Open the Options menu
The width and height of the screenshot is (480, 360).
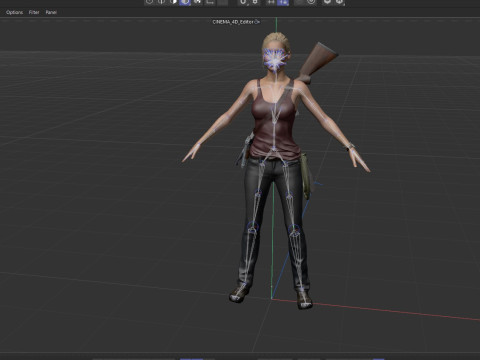(x=14, y=12)
